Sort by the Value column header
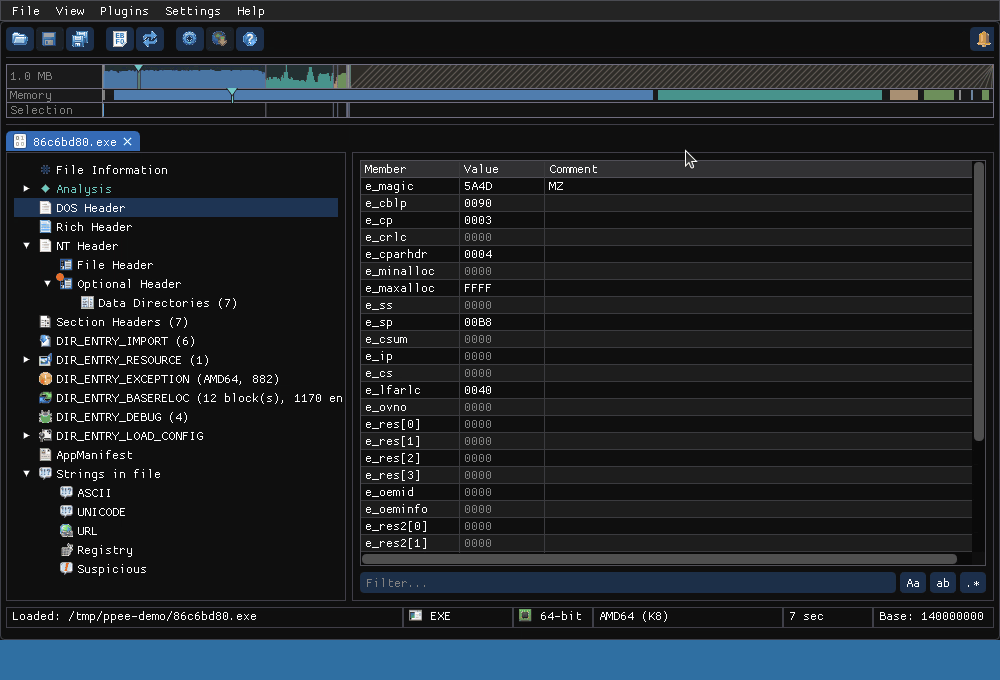Viewport: 1000px width, 680px height. 502,169
